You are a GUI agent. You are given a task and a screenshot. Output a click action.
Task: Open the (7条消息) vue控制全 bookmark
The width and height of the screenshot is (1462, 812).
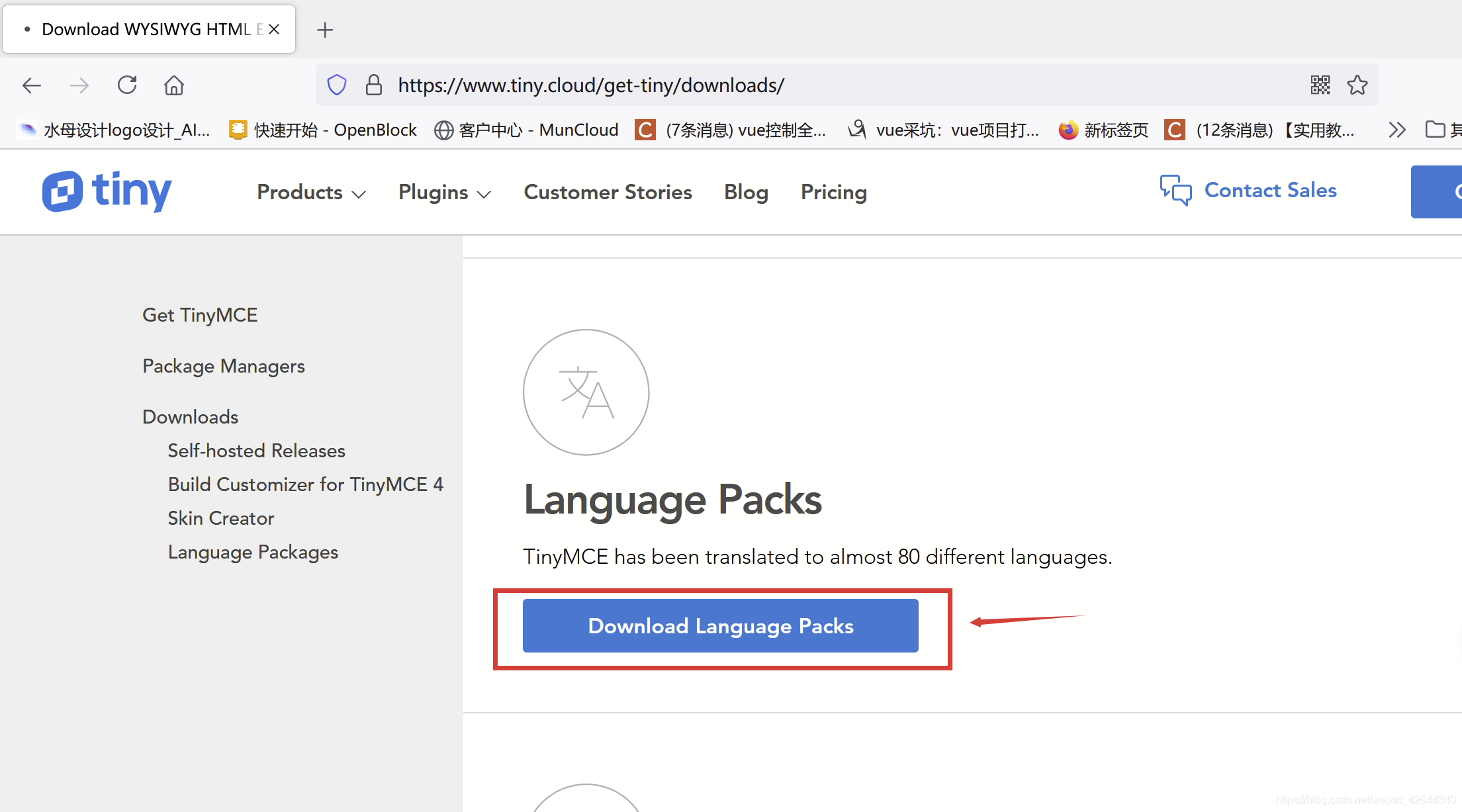tap(731, 130)
